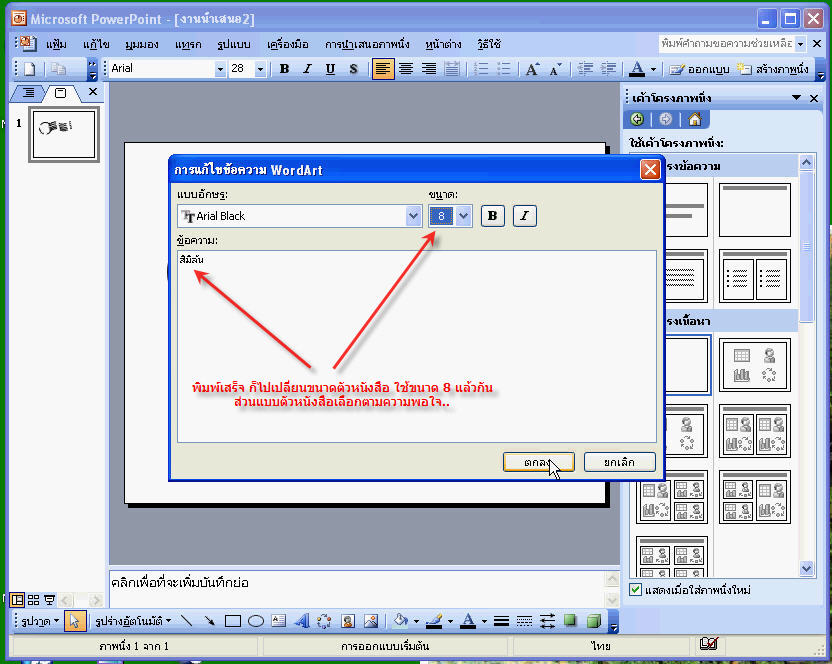Open the Insert Clip Art tool
832x664 pixels.
[x=348, y=620]
